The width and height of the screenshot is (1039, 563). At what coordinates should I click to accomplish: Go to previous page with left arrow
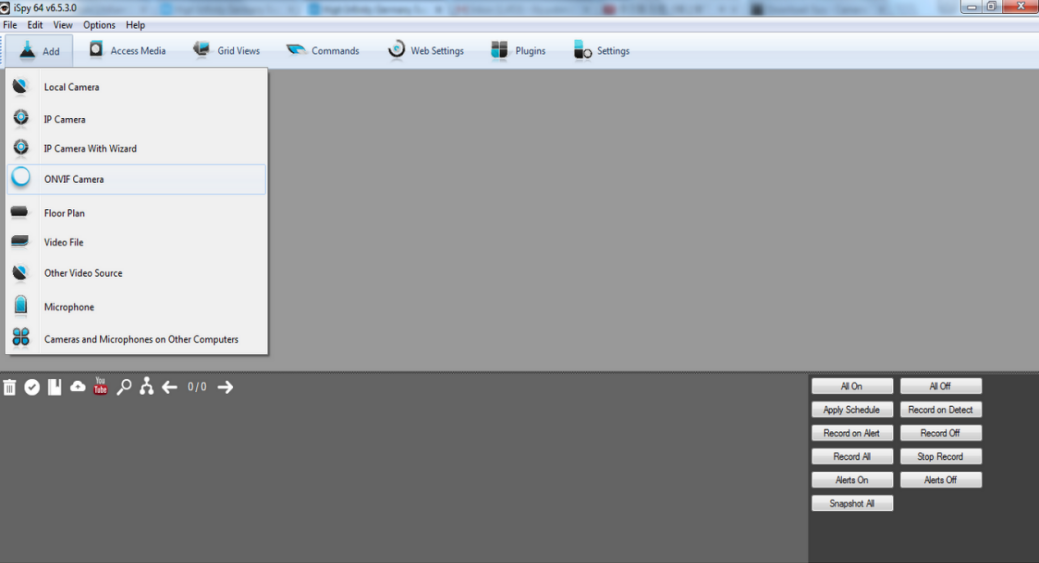pyautogui.click(x=170, y=387)
